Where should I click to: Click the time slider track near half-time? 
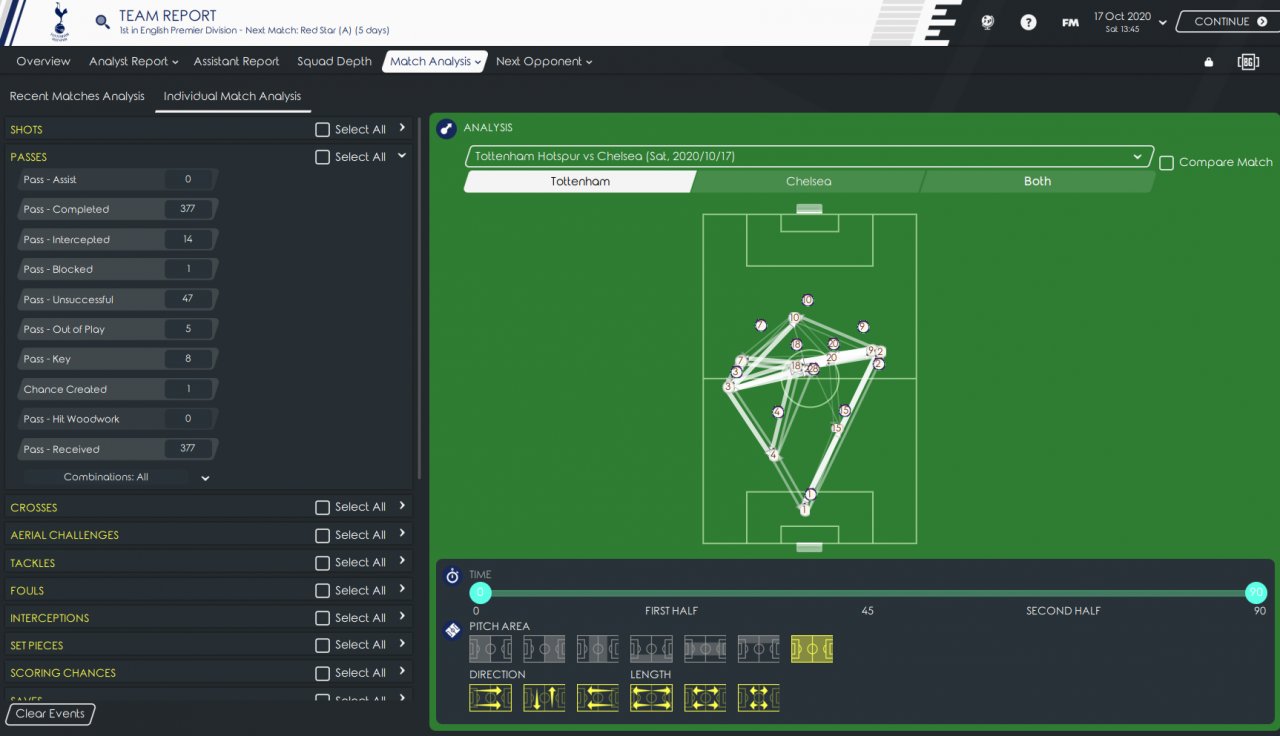pyautogui.click(x=867, y=593)
